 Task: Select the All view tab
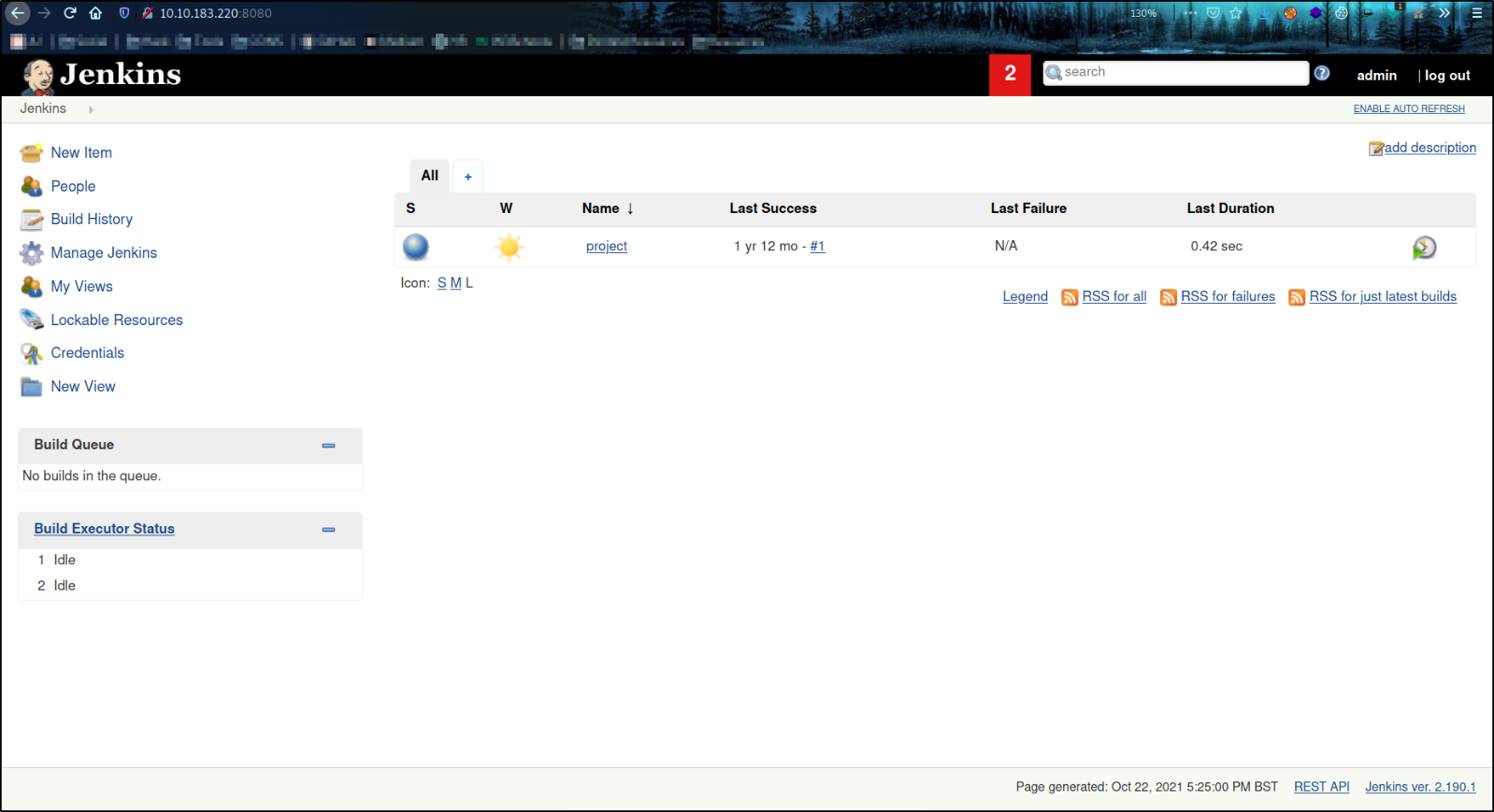click(x=430, y=176)
